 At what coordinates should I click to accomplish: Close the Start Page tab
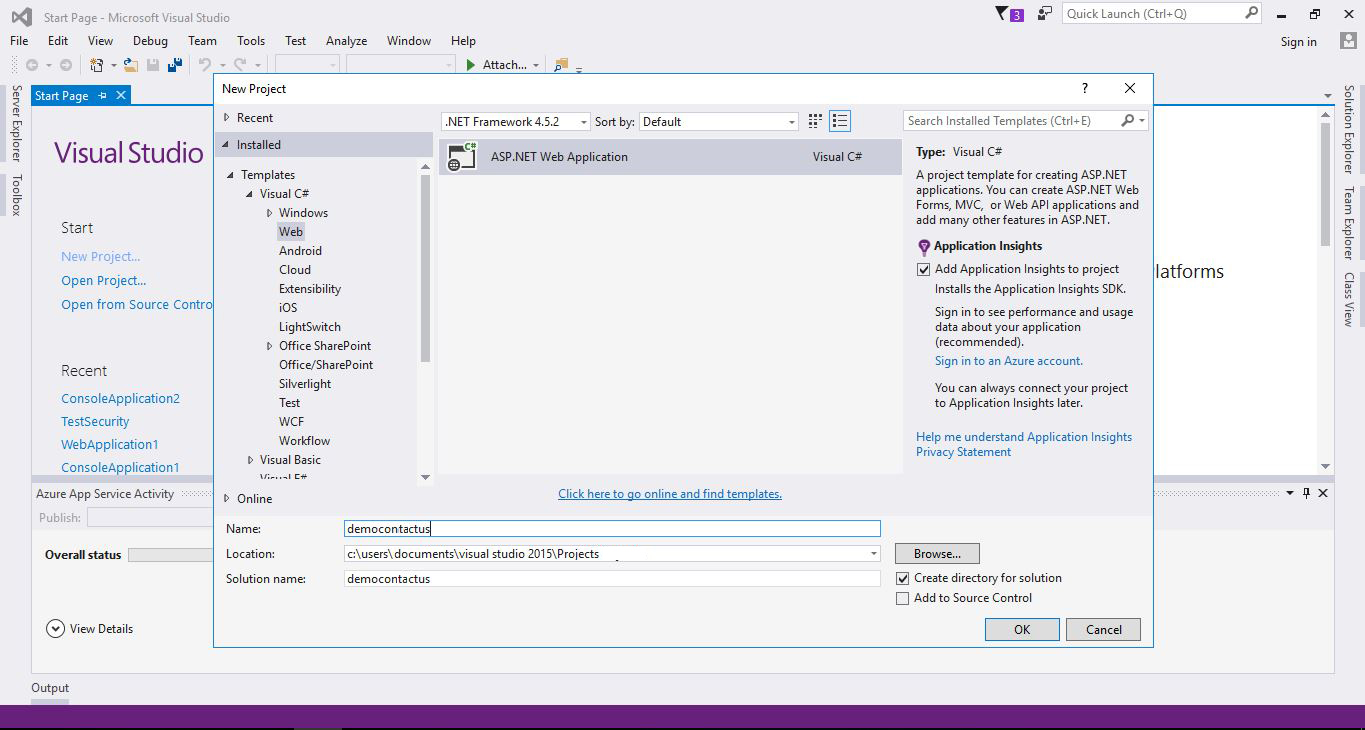(x=121, y=95)
